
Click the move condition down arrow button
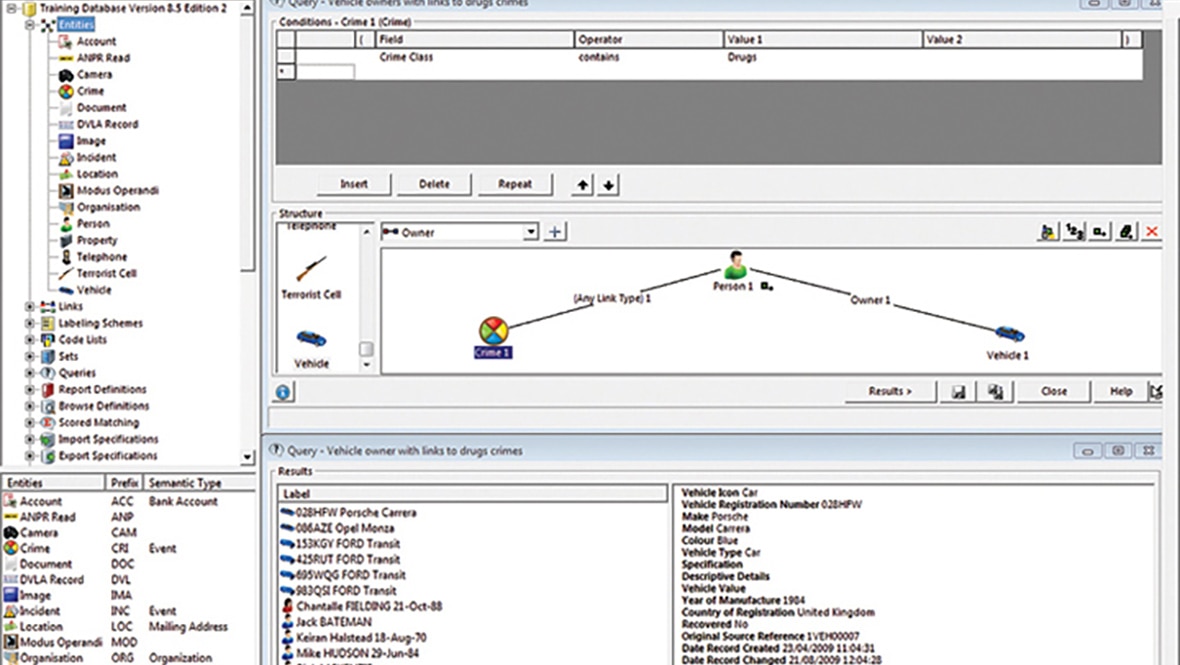point(608,185)
